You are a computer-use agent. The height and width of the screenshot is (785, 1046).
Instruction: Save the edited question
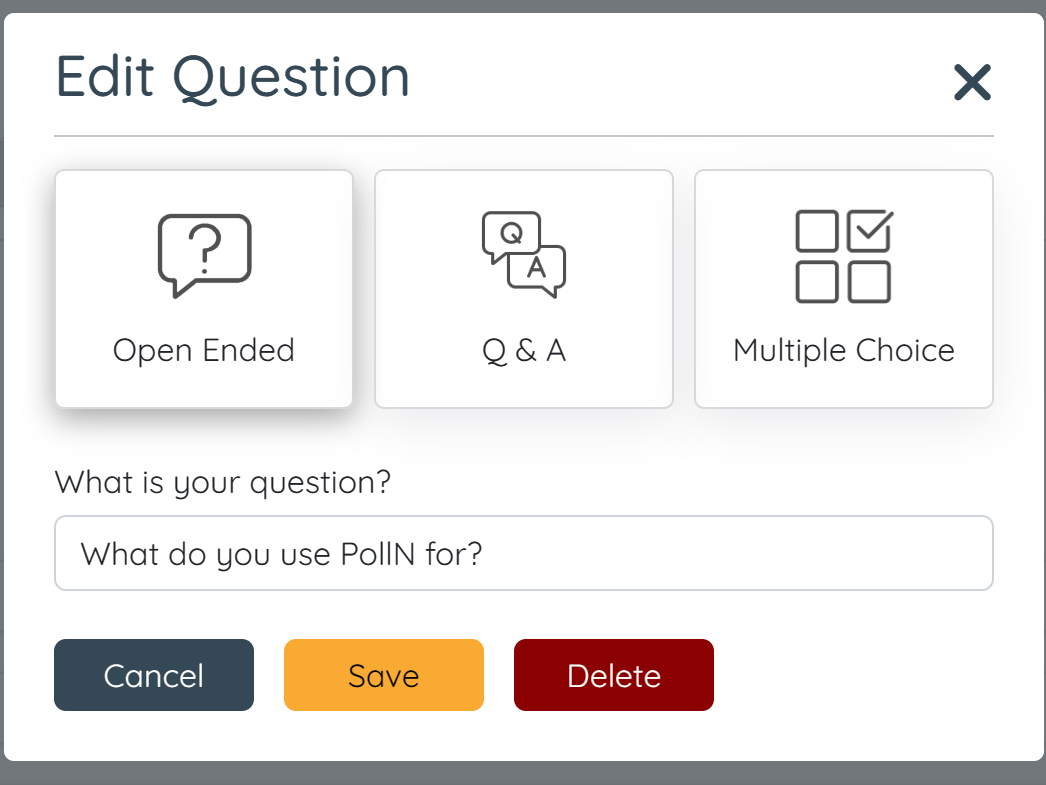(x=383, y=675)
